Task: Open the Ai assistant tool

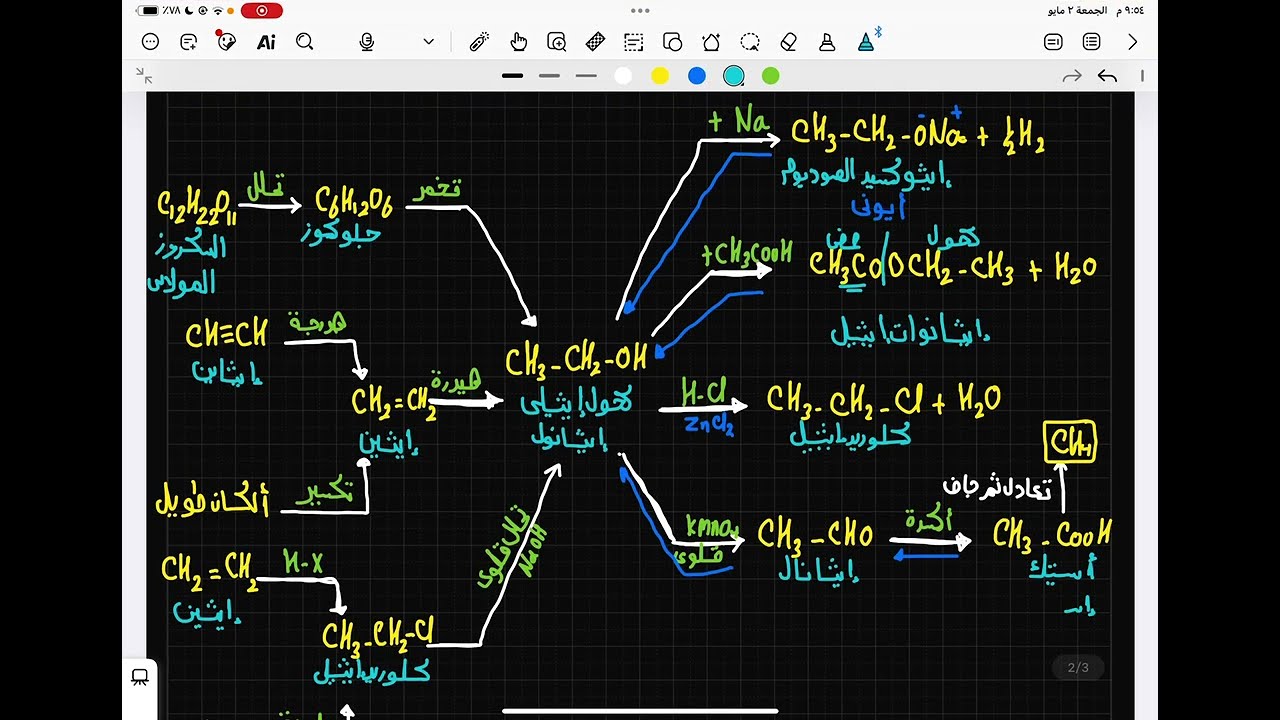Action: 266,42
